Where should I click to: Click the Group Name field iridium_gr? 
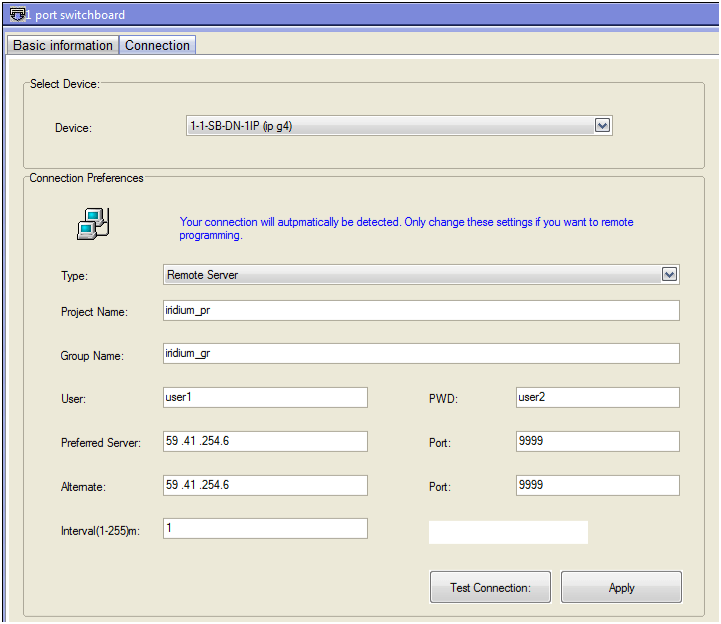421,353
